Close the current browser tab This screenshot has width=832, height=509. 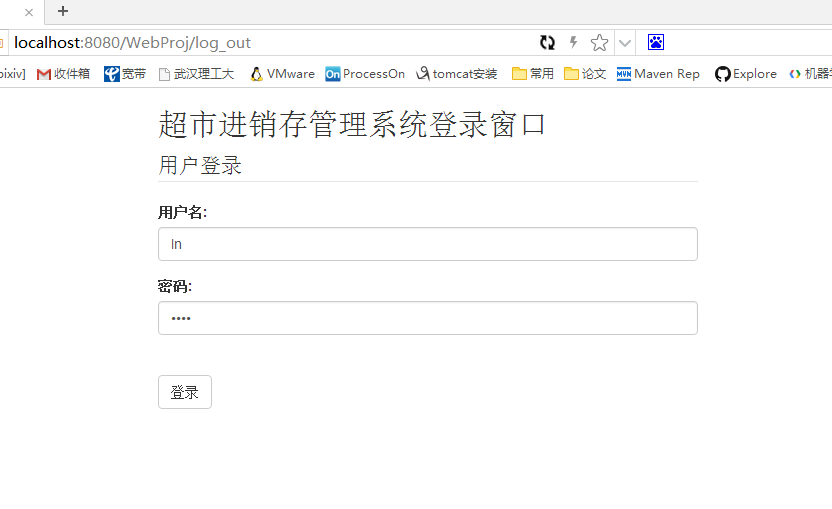tap(29, 12)
